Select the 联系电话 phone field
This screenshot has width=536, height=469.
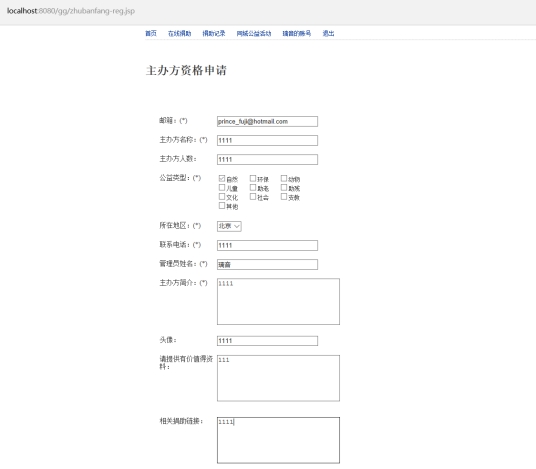[267, 245]
